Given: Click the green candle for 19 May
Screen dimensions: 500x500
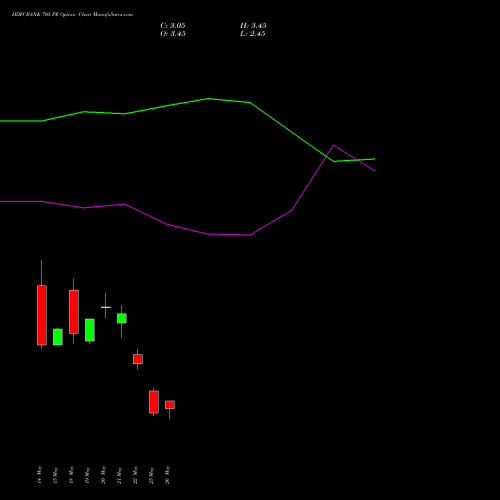Looking at the screenshot, I should pos(90,330).
